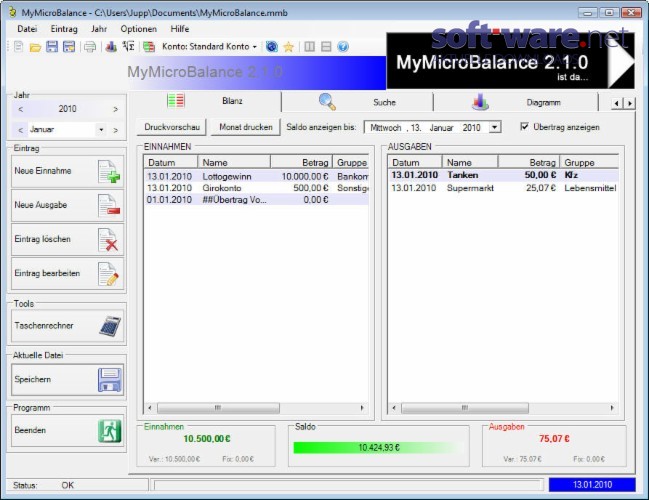Open the Eintrag menu
This screenshot has width=649, height=500.
pos(64,29)
